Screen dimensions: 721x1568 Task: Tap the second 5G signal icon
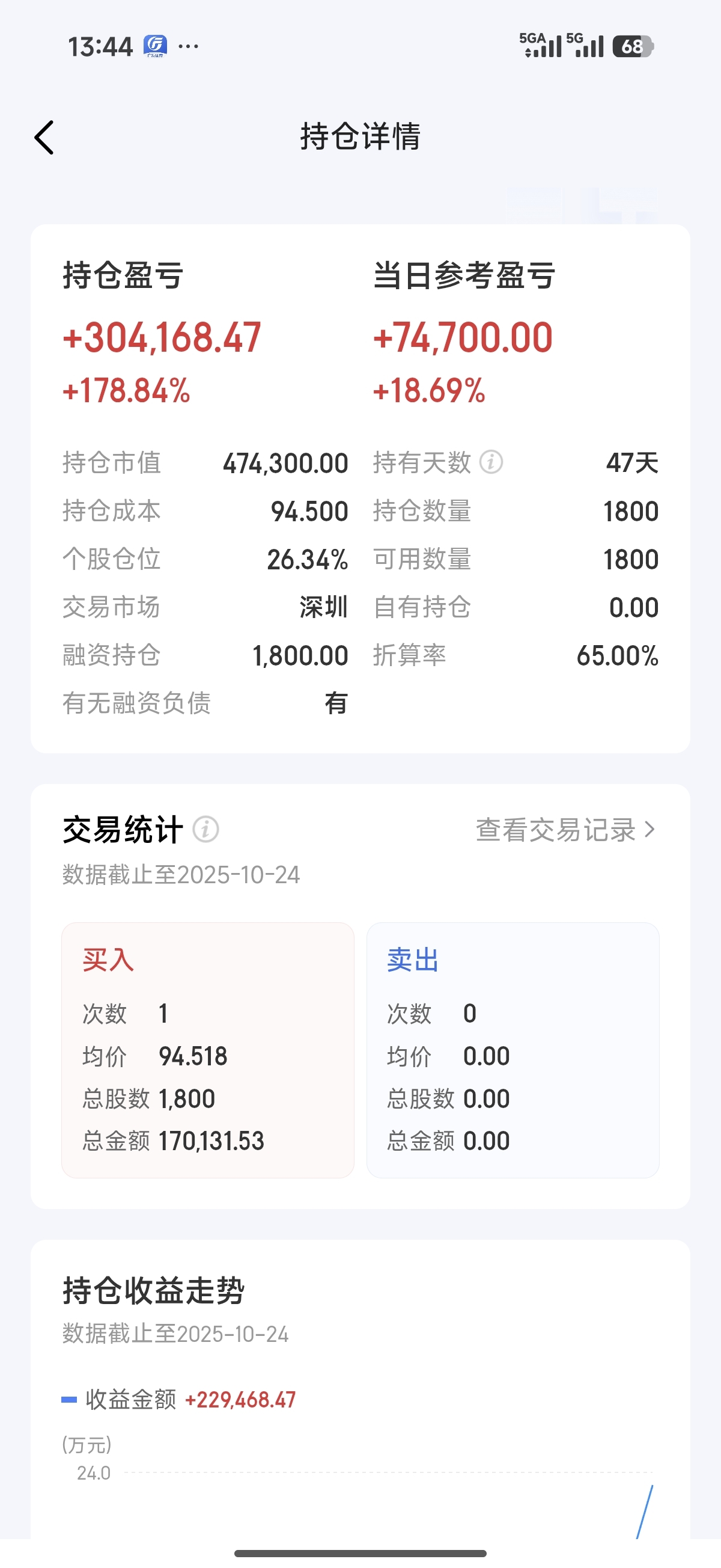585,46
